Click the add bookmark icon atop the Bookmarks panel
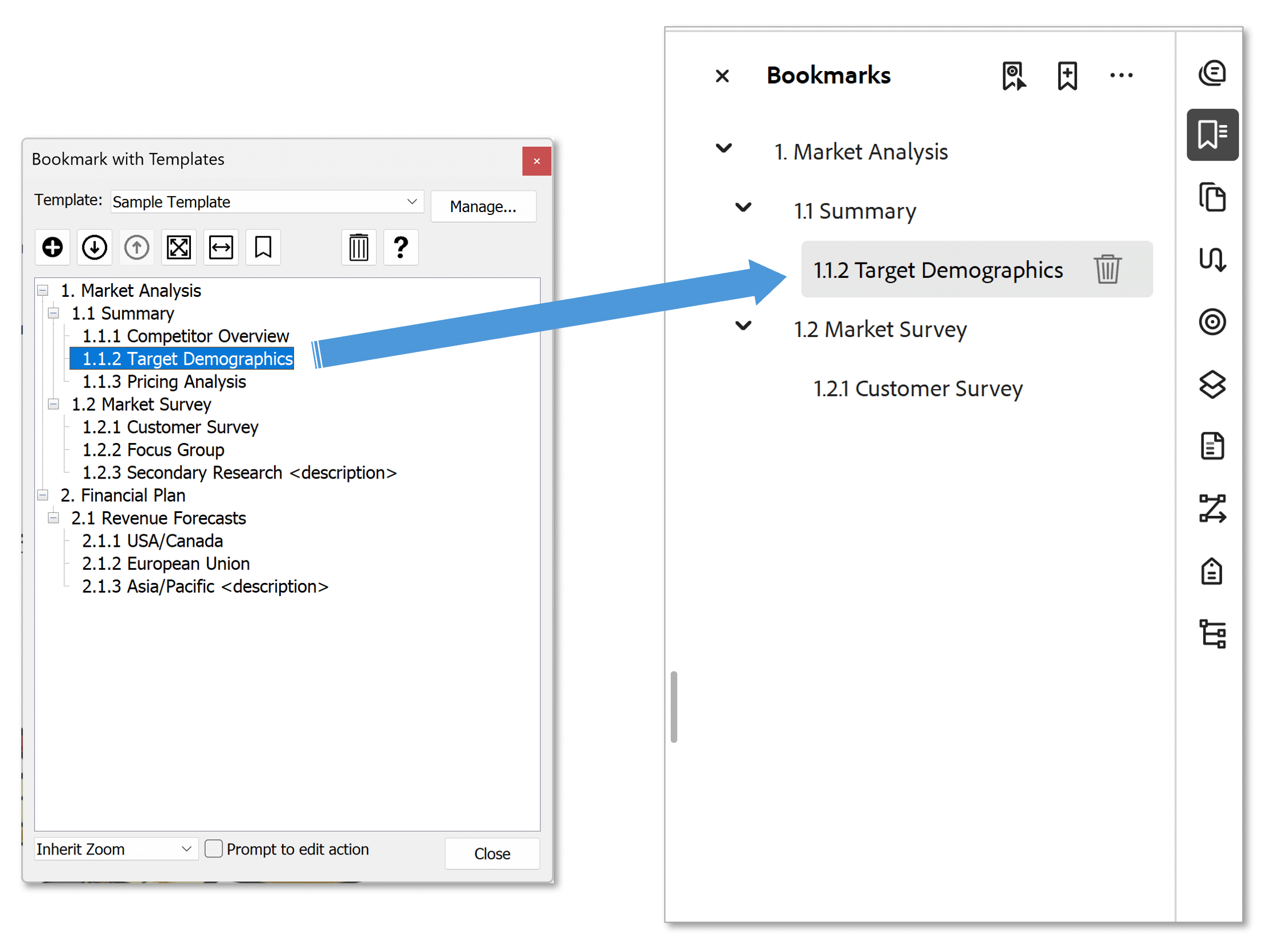1272x952 pixels. pos(1067,75)
